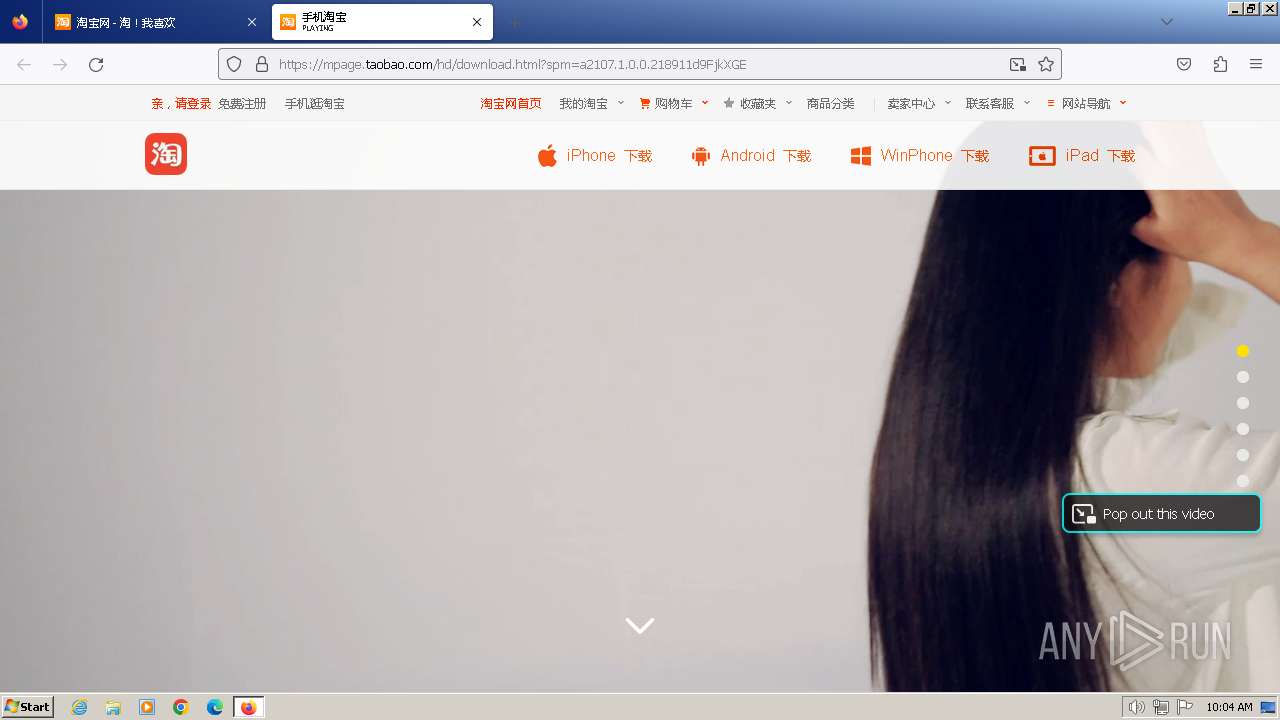This screenshot has height=720, width=1280.
Task: Open media player taskbar icon
Action: [x=147, y=707]
